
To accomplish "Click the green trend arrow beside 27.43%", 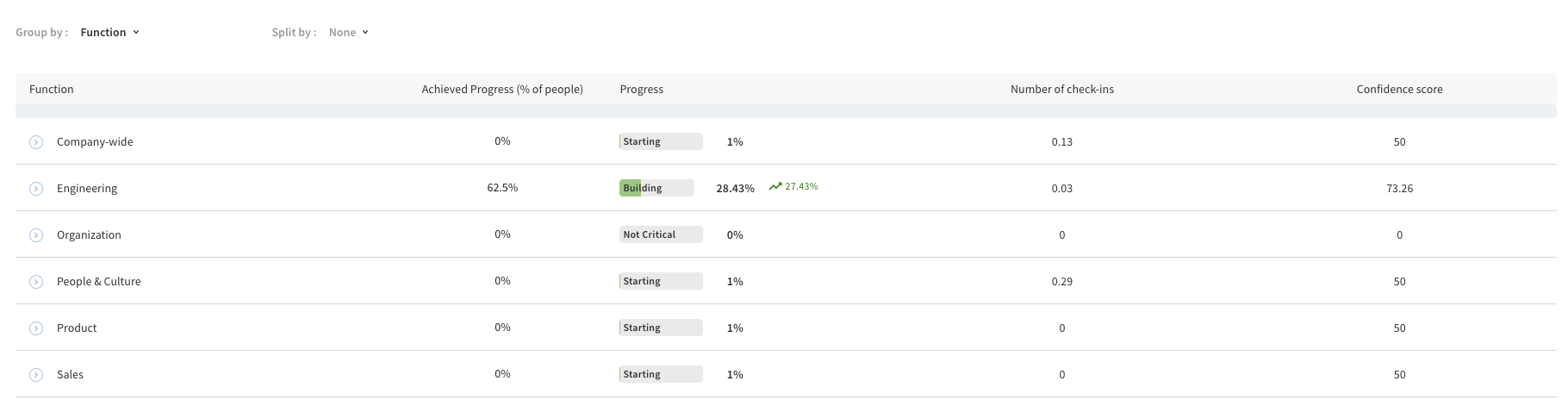I will pos(775,186).
